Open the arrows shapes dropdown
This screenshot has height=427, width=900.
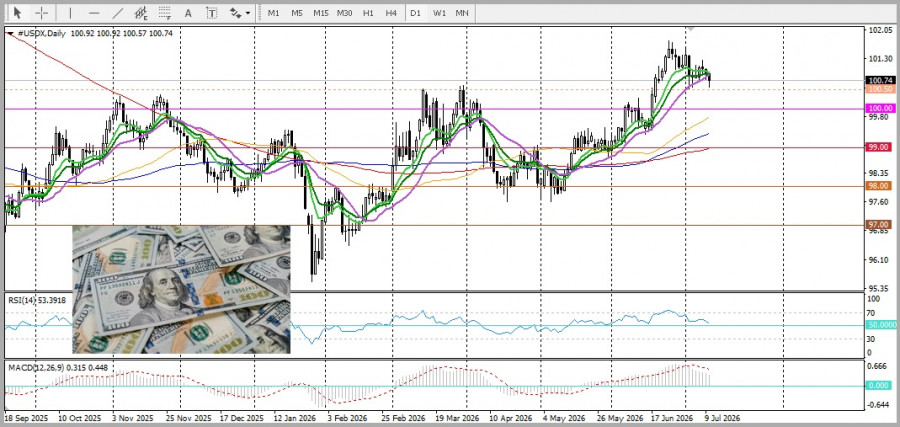(x=240, y=13)
